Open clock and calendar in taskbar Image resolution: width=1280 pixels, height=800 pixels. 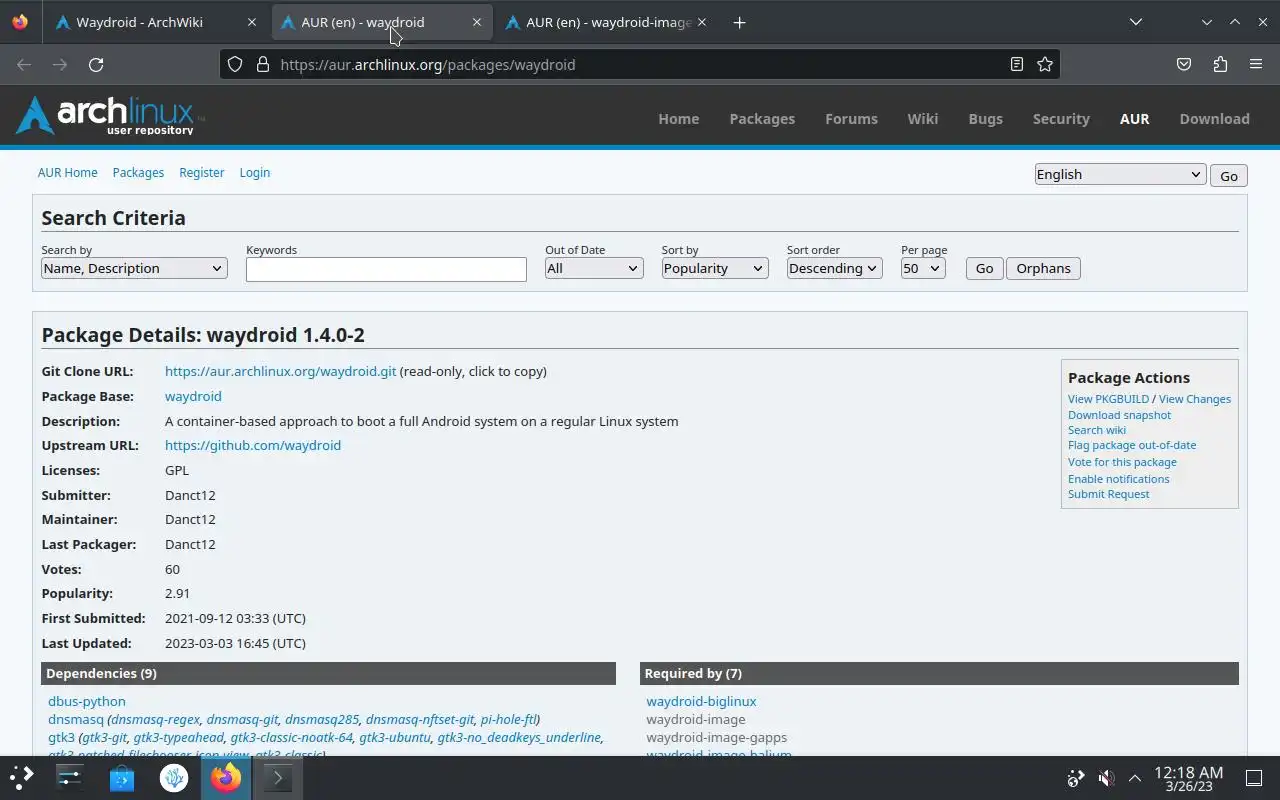1188,778
